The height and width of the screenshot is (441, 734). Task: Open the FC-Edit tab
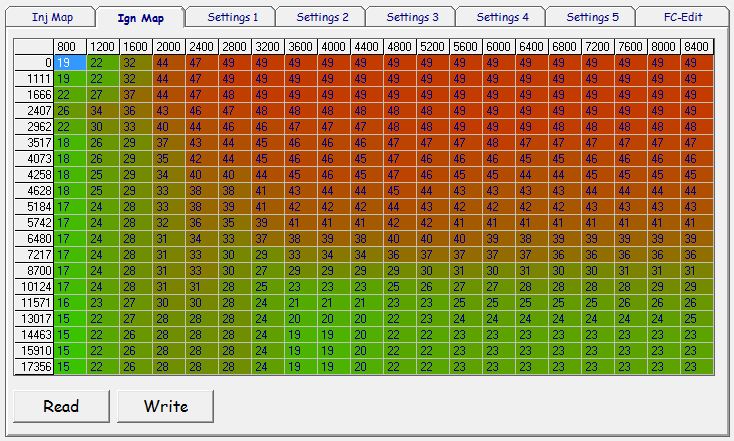(x=683, y=18)
